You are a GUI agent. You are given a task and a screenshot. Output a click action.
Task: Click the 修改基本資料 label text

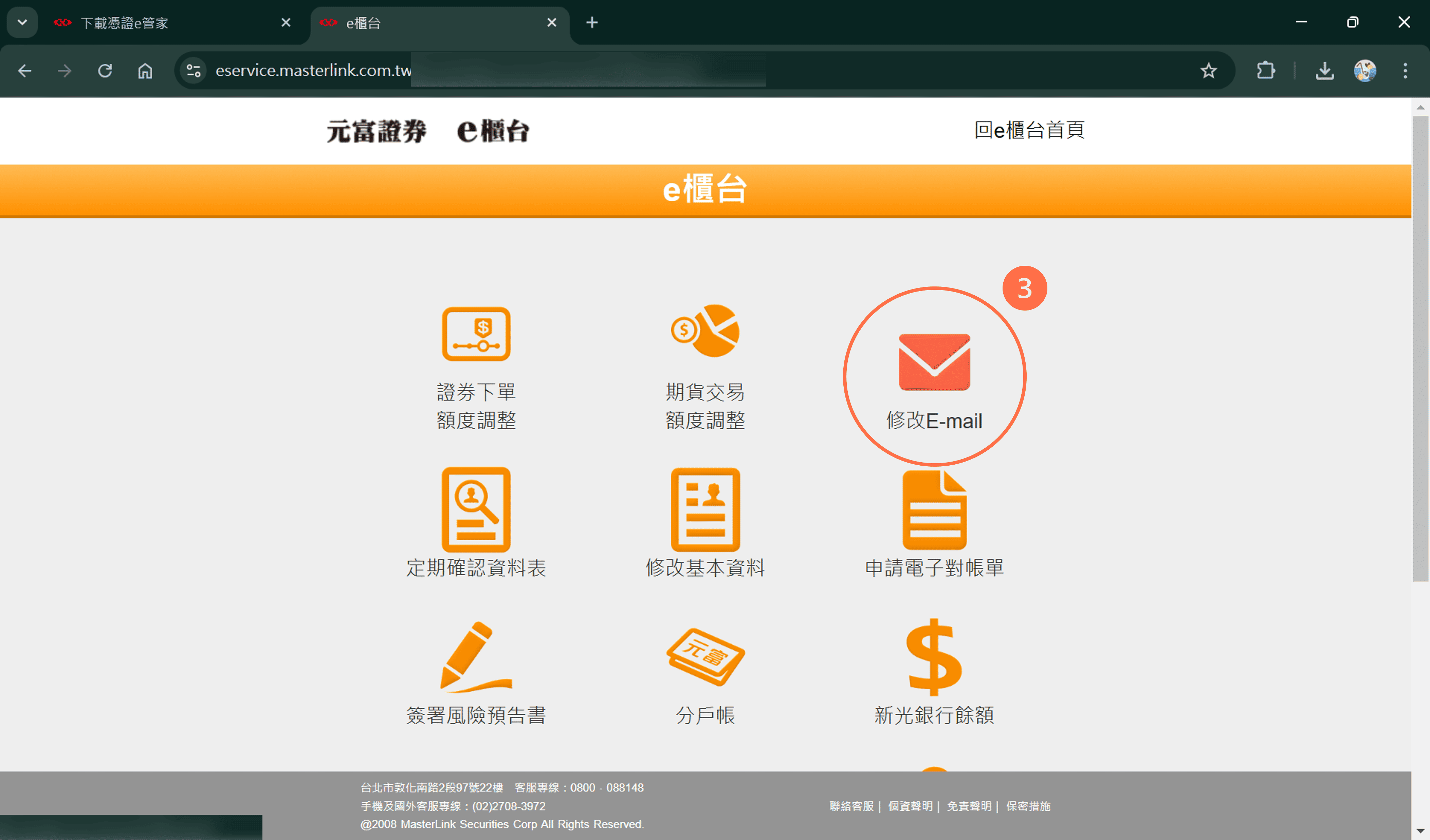pyautogui.click(x=705, y=568)
